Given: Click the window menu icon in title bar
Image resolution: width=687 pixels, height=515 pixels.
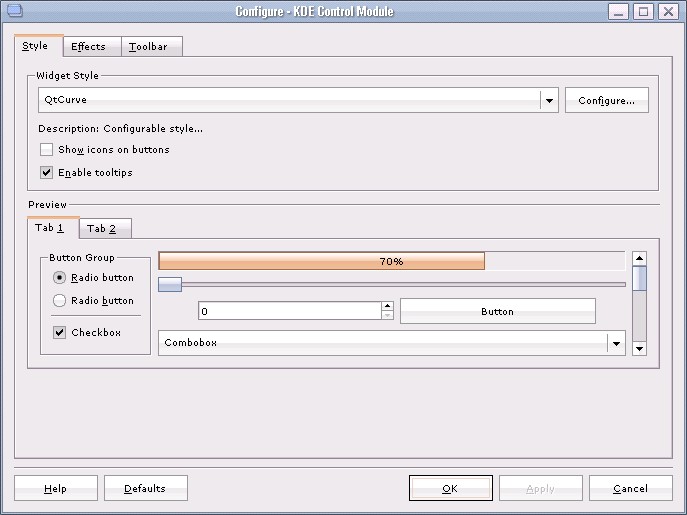Looking at the screenshot, I should point(14,10).
